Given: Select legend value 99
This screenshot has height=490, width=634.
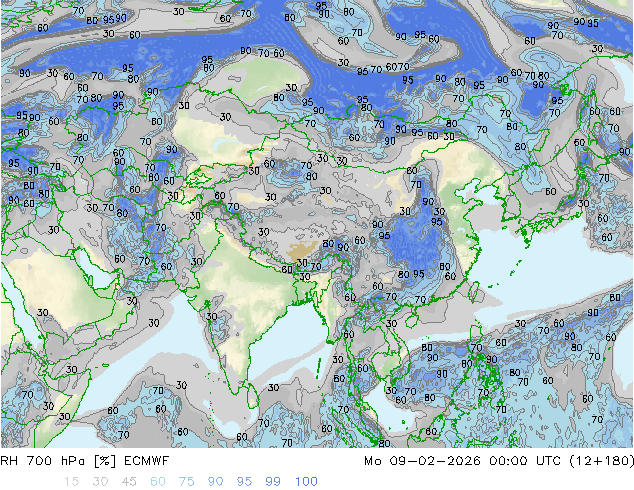Looking at the screenshot, I should tap(273, 482).
